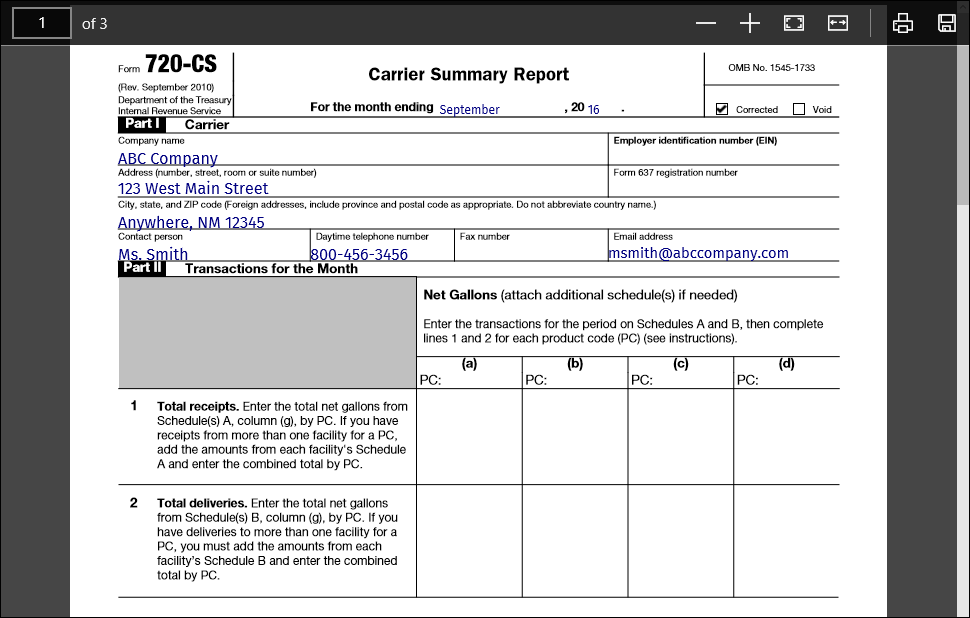Save the PDF with the disk icon
The height and width of the screenshot is (618, 970).
[x=946, y=24]
